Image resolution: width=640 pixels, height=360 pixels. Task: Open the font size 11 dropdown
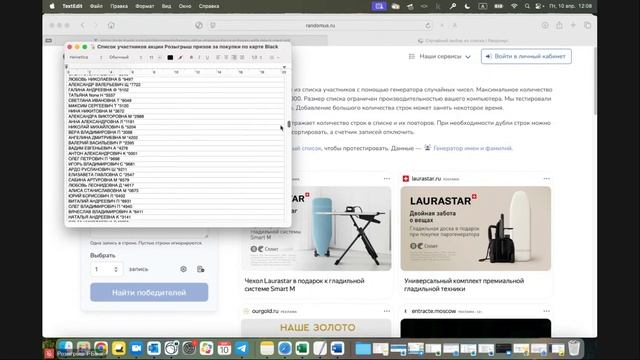155,58
